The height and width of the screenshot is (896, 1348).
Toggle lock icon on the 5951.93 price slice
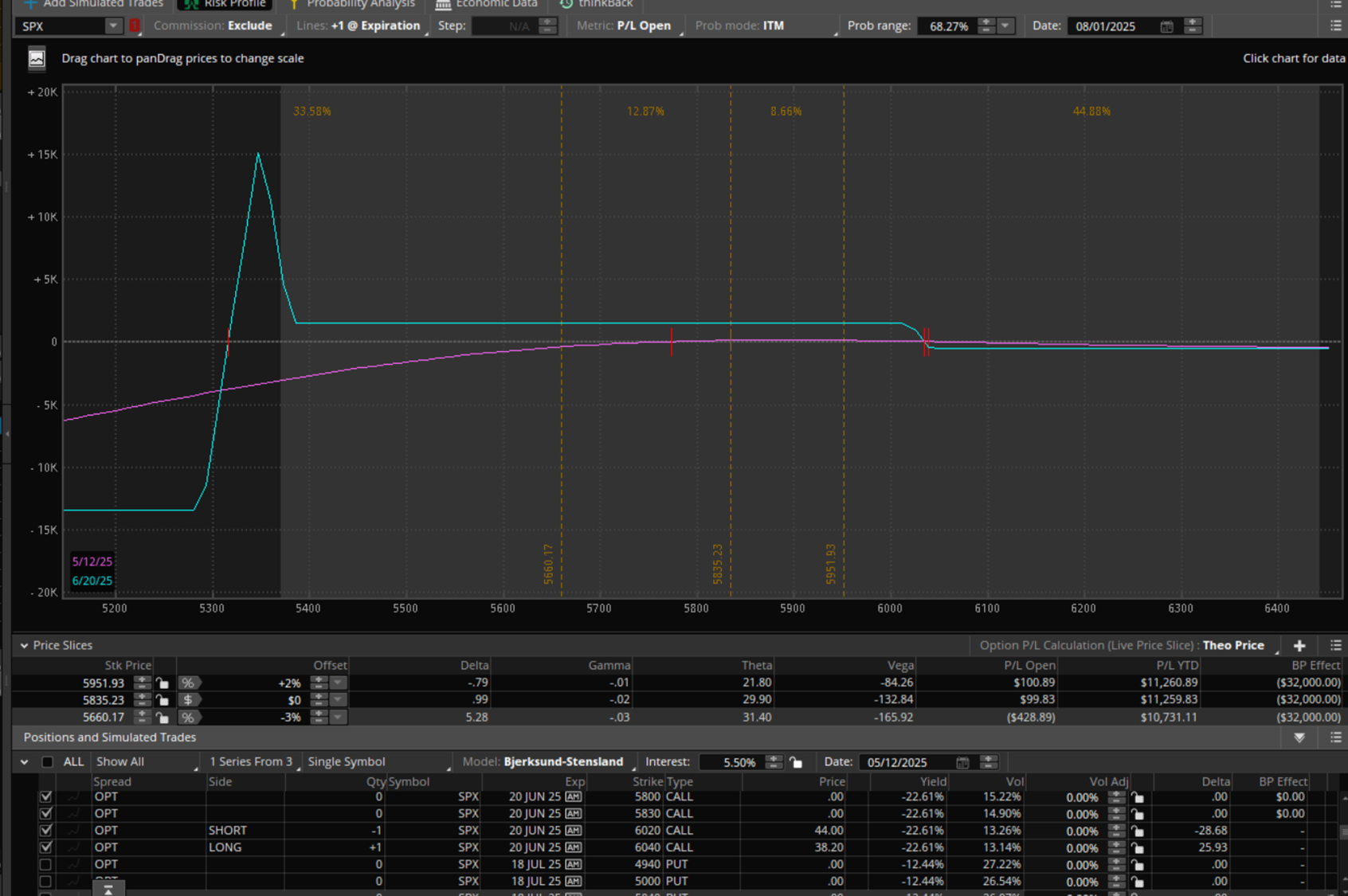pyautogui.click(x=163, y=683)
